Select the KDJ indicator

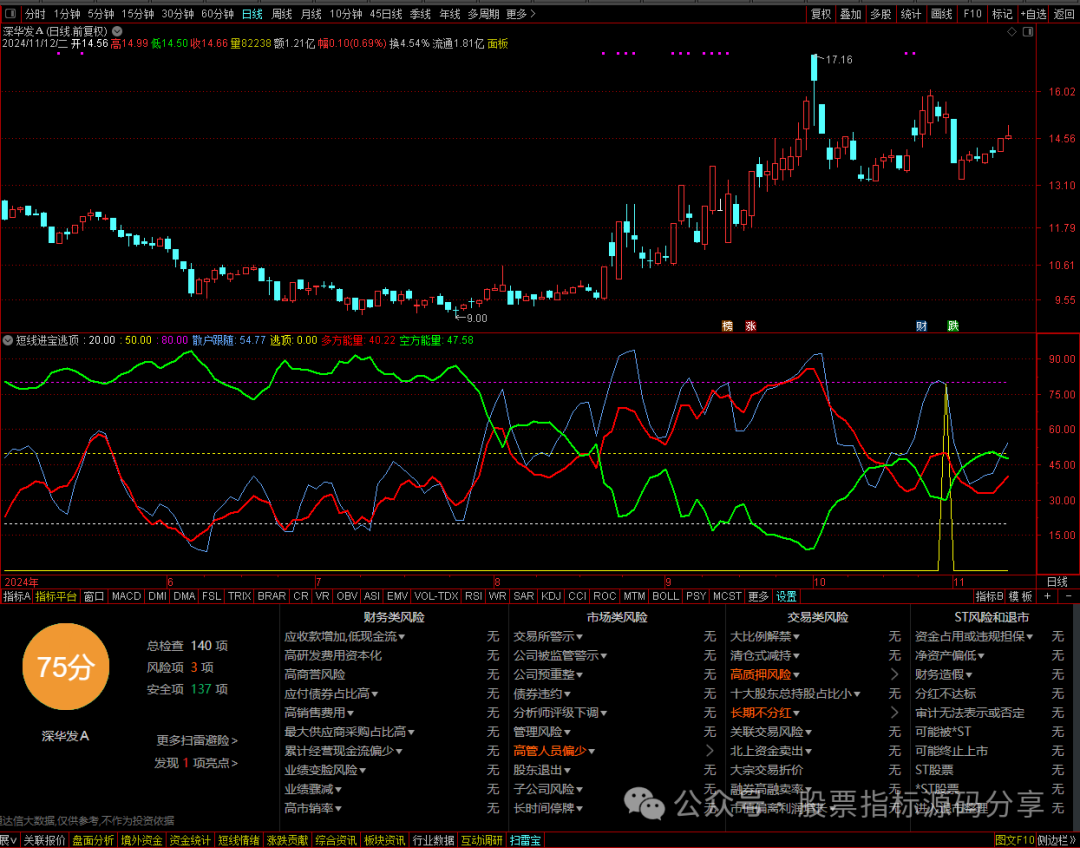tap(551, 596)
